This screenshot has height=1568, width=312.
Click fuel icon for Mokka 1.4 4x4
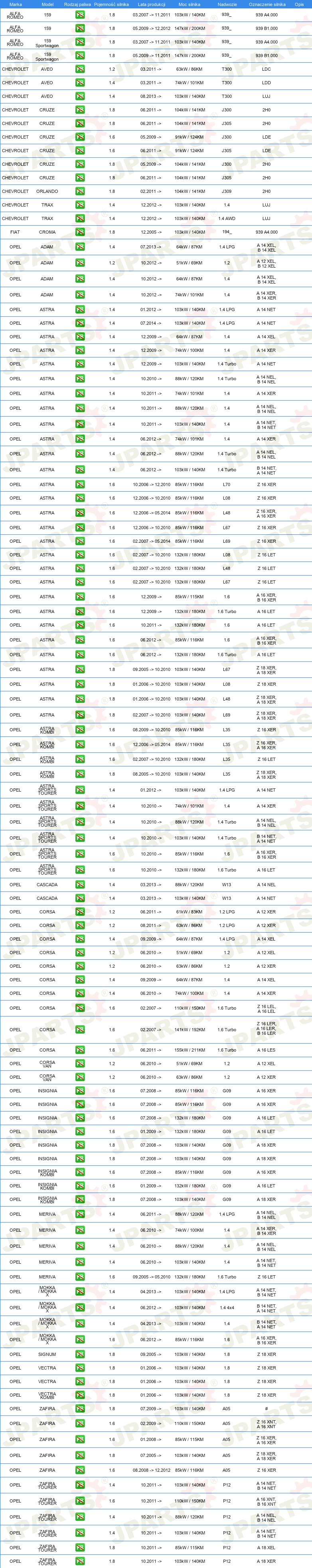click(x=80, y=1308)
